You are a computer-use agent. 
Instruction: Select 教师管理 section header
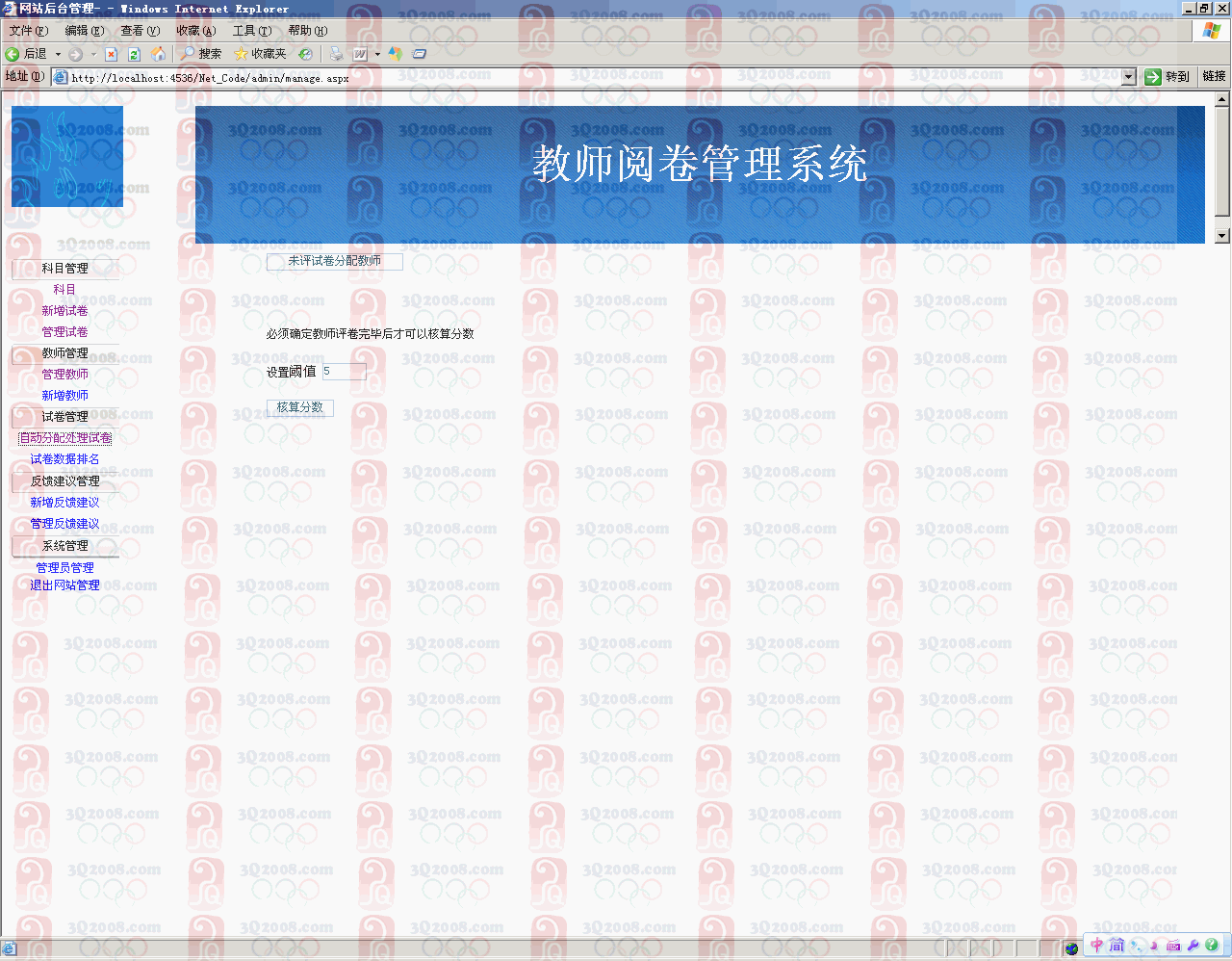point(64,353)
